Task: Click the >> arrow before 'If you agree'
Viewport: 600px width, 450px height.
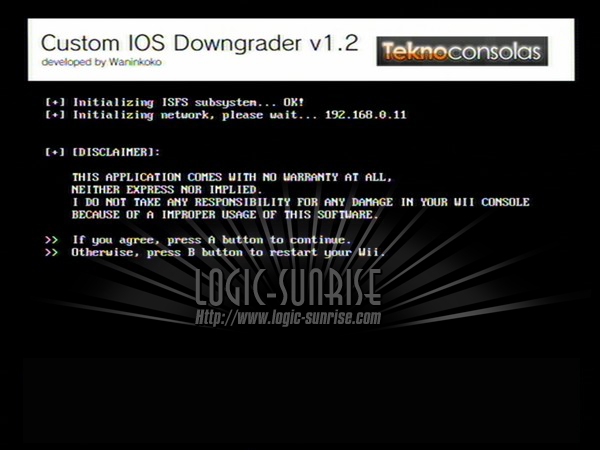Action: (52, 240)
